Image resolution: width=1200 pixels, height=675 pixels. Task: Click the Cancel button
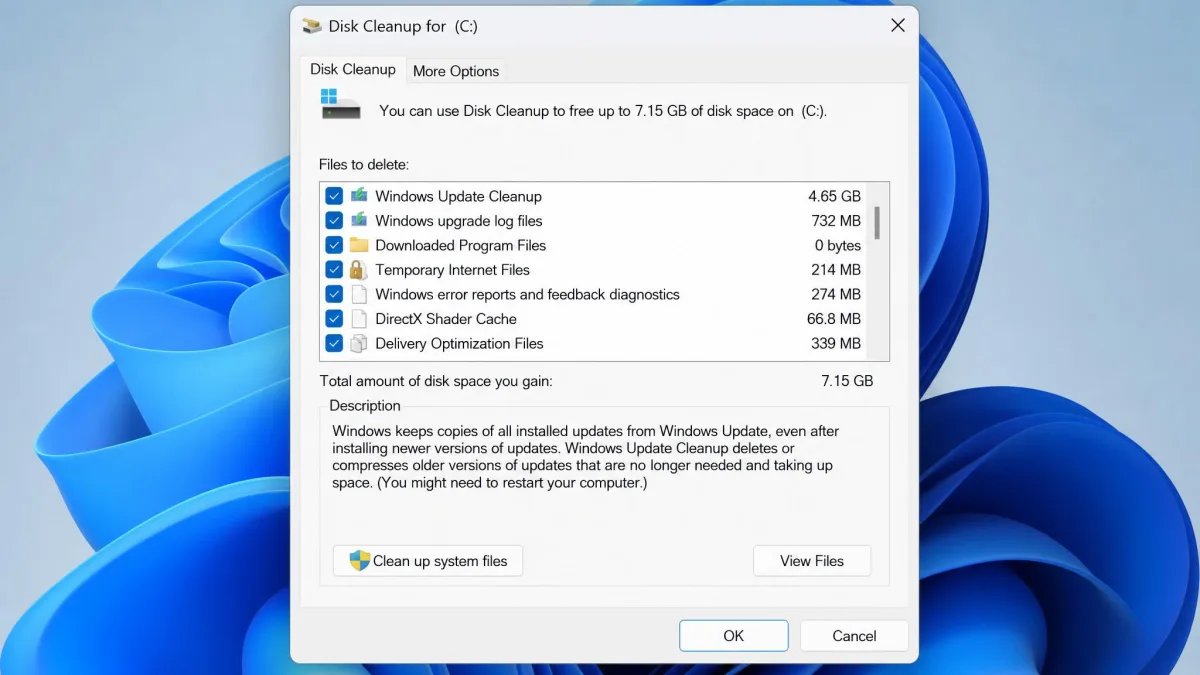point(854,636)
